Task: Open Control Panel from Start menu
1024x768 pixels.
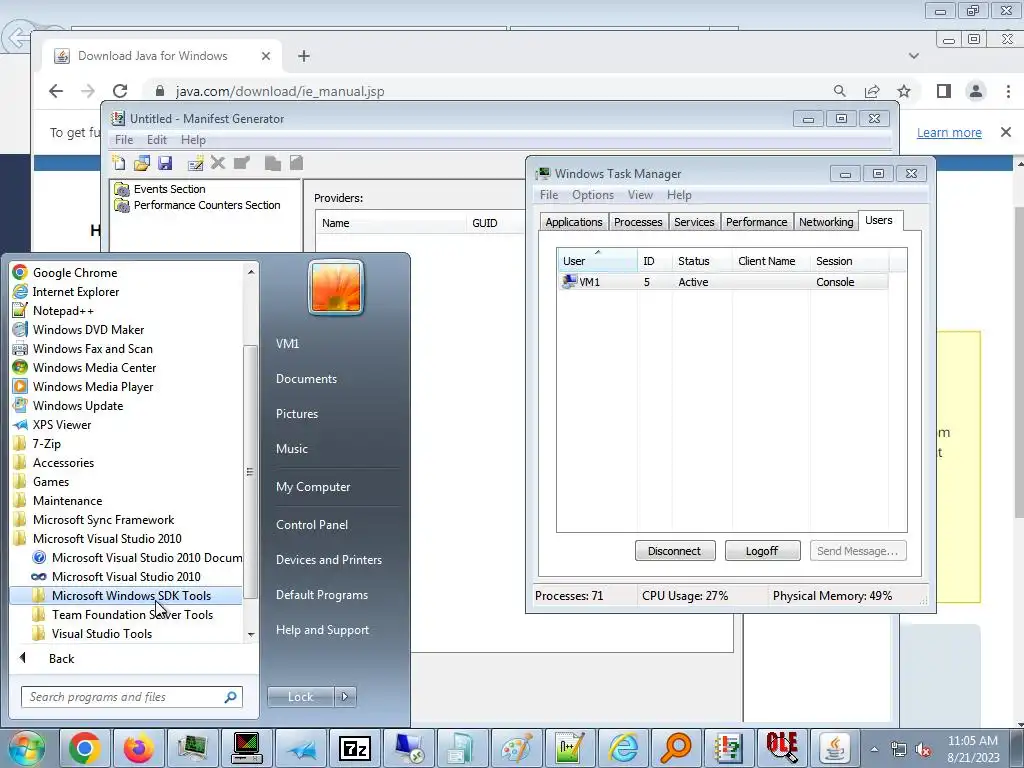Action: coord(312,524)
